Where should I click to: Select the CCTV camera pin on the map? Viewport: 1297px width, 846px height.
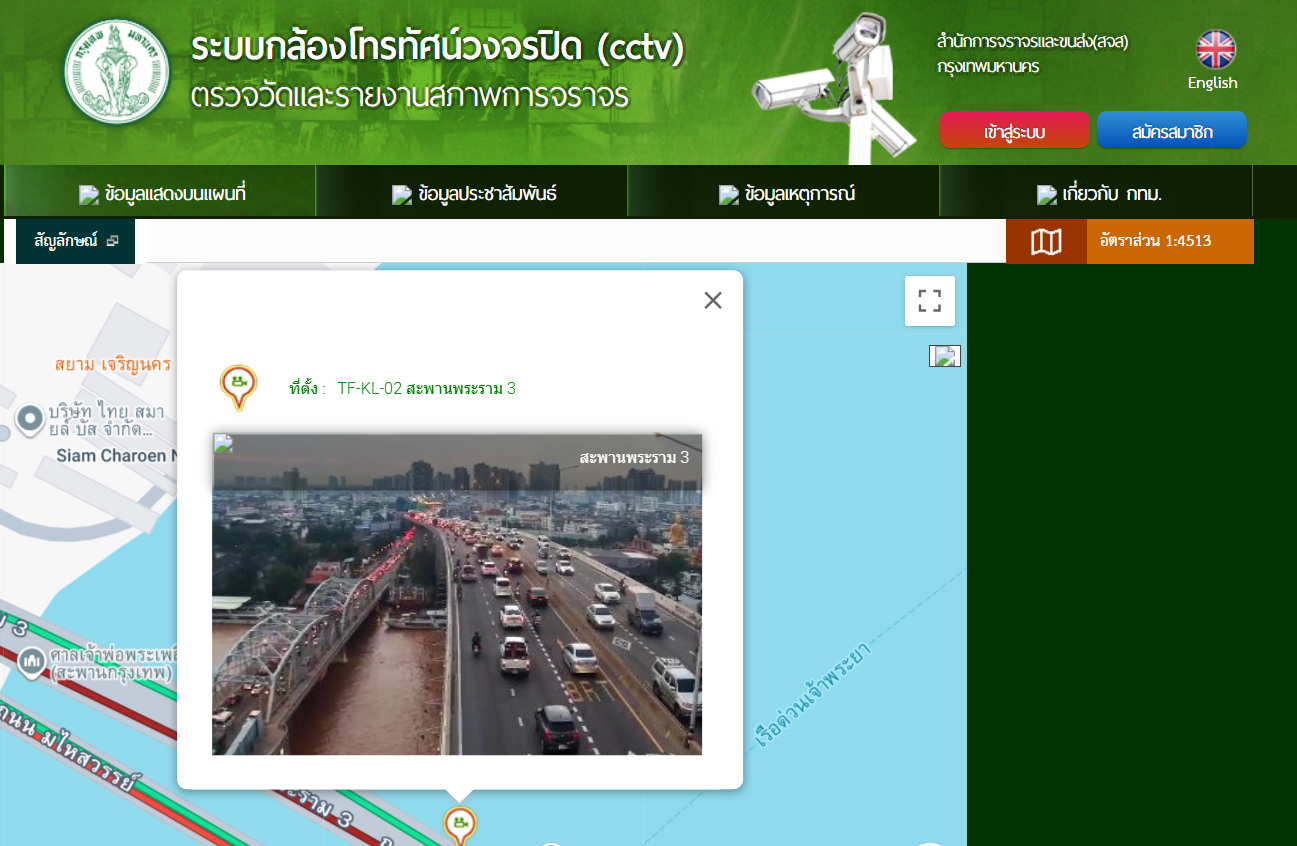(x=459, y=825)
